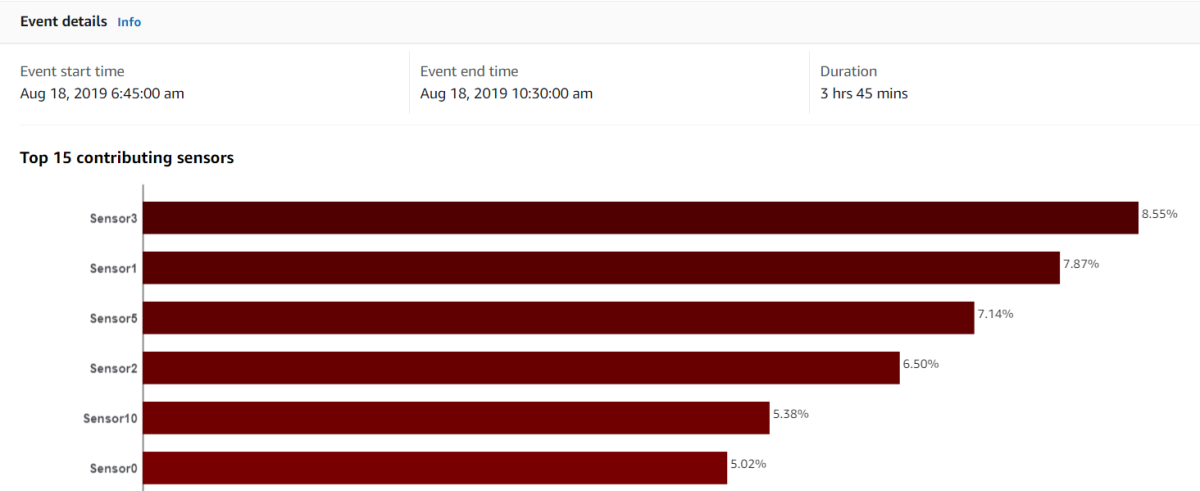Select the Sensor10 bar in the chart

pyautogui.click(x=457, y=418)
